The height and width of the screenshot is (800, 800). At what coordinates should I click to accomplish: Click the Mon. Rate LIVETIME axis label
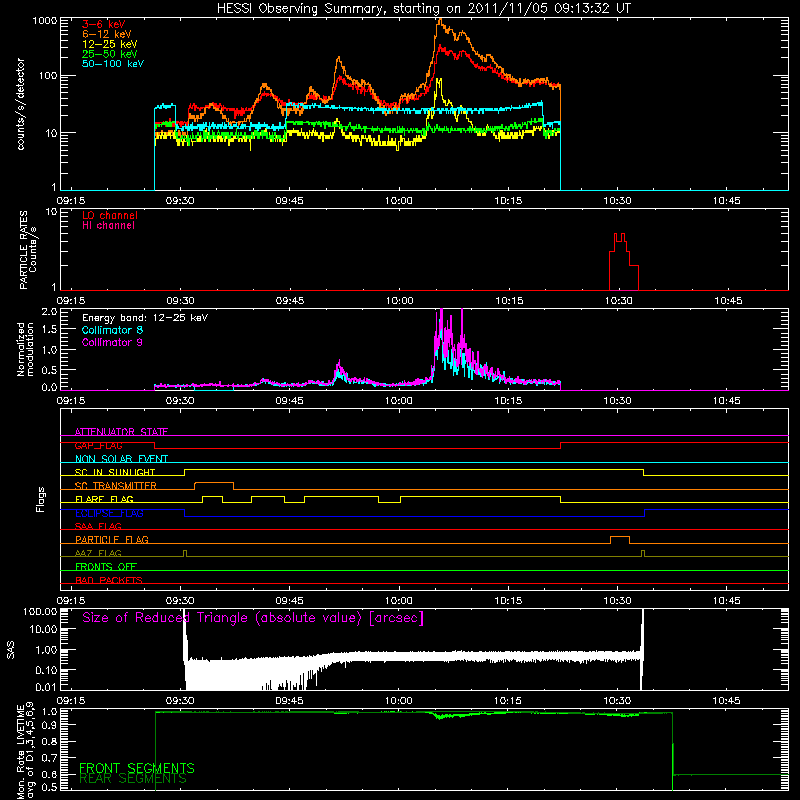click(x=25, y=752)
